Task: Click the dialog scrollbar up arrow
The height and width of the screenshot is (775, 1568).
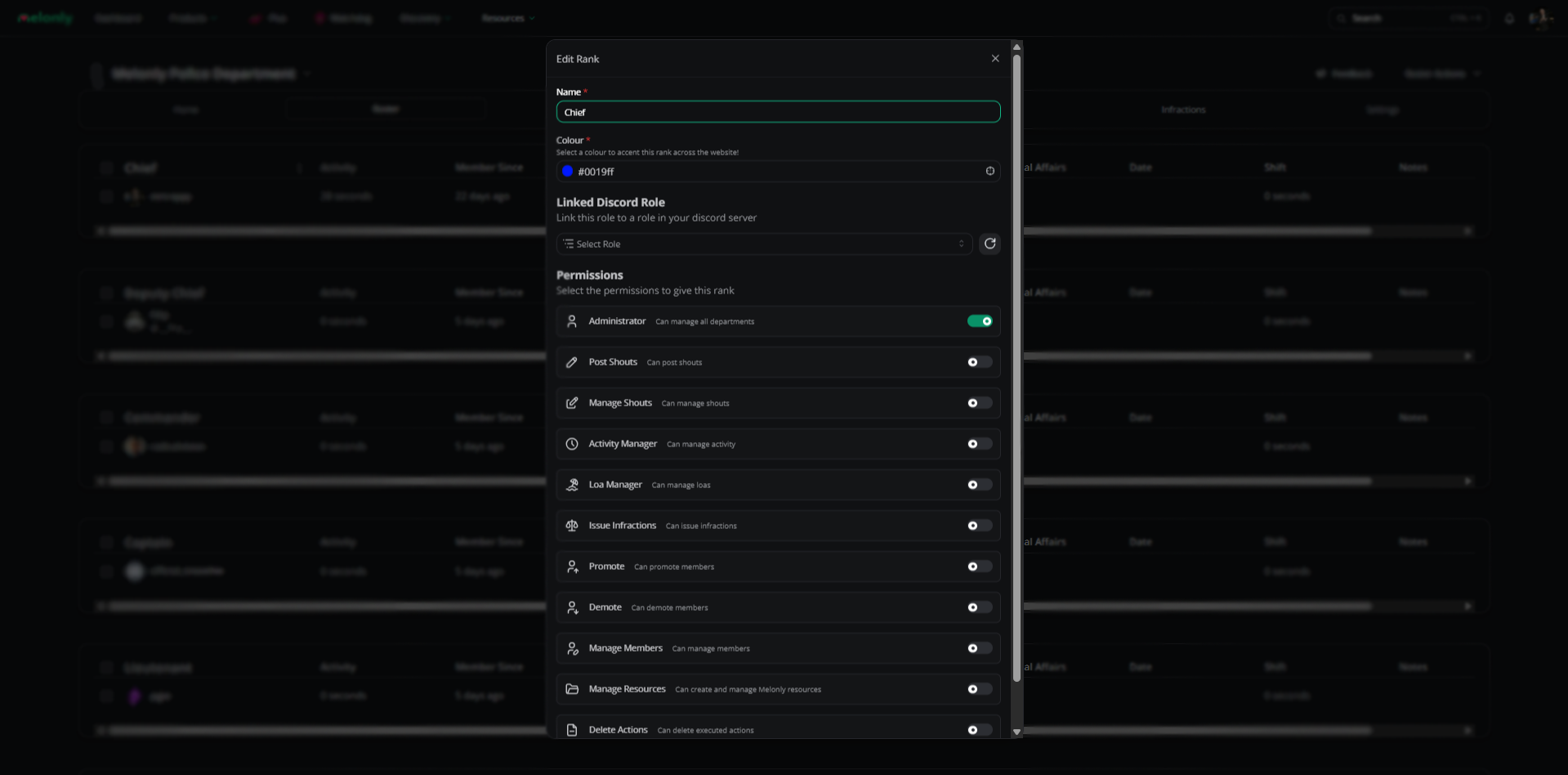Action: (x=1016, y=47)
